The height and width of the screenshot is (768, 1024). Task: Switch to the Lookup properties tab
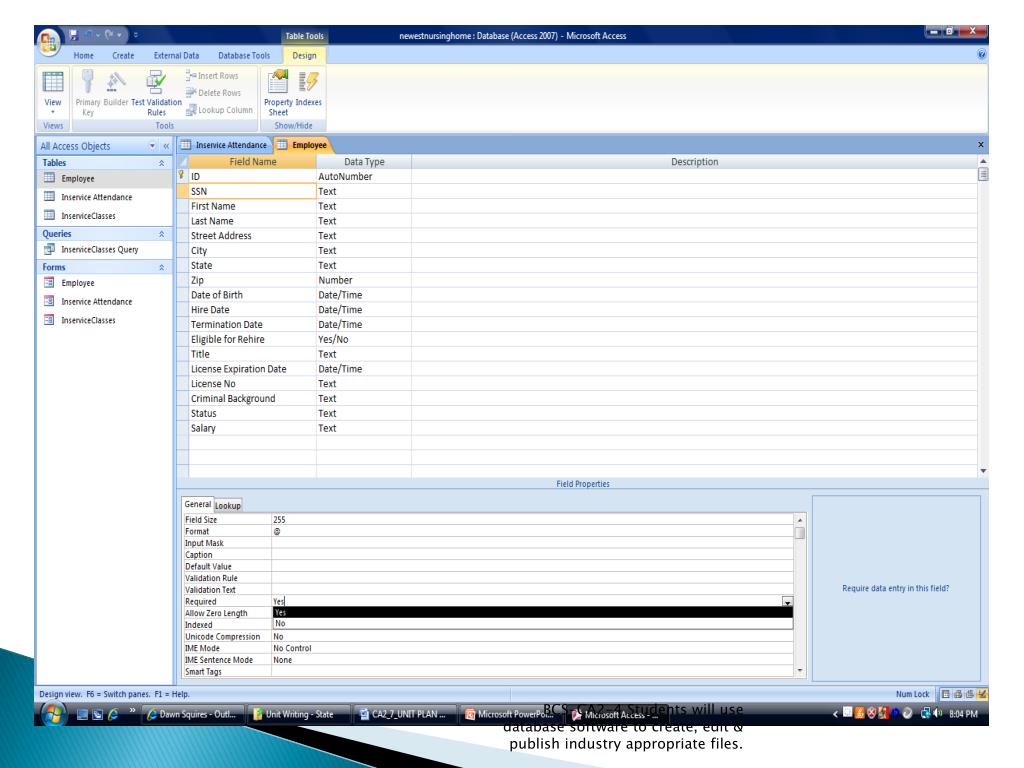[x=228, y=505]
